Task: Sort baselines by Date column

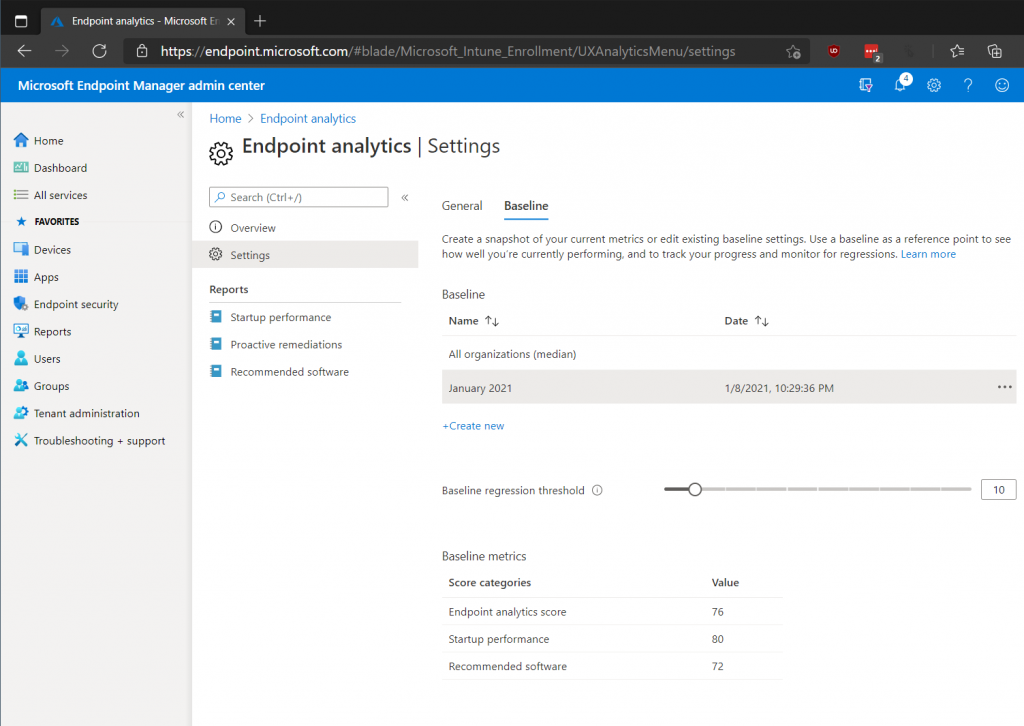Action: [x=746, y=321]
